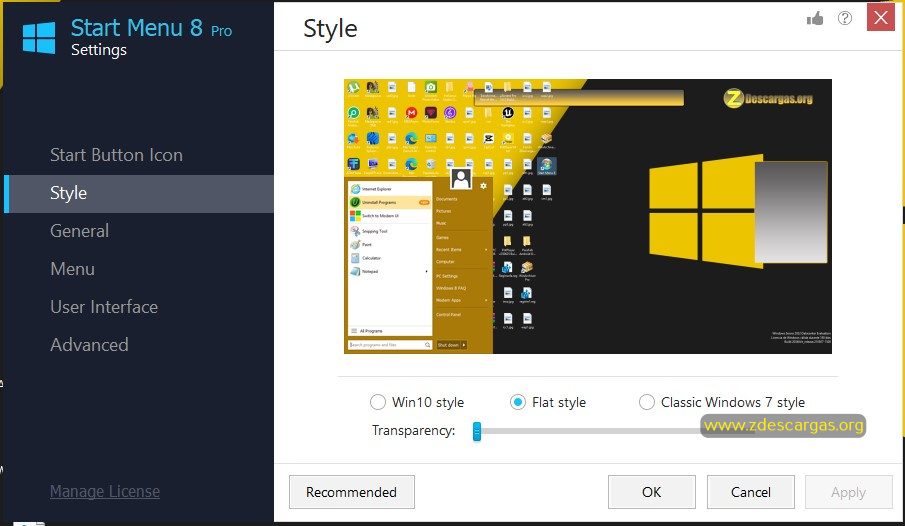Close the Start Menu 8 settings window
Viewport: 905px width, 526px height.
[881, 17]
